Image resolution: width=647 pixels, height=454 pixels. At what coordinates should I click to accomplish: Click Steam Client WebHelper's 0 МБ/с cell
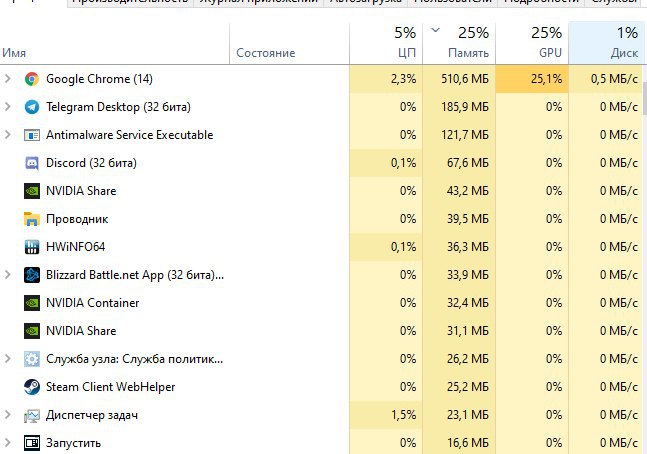[605, 387]
